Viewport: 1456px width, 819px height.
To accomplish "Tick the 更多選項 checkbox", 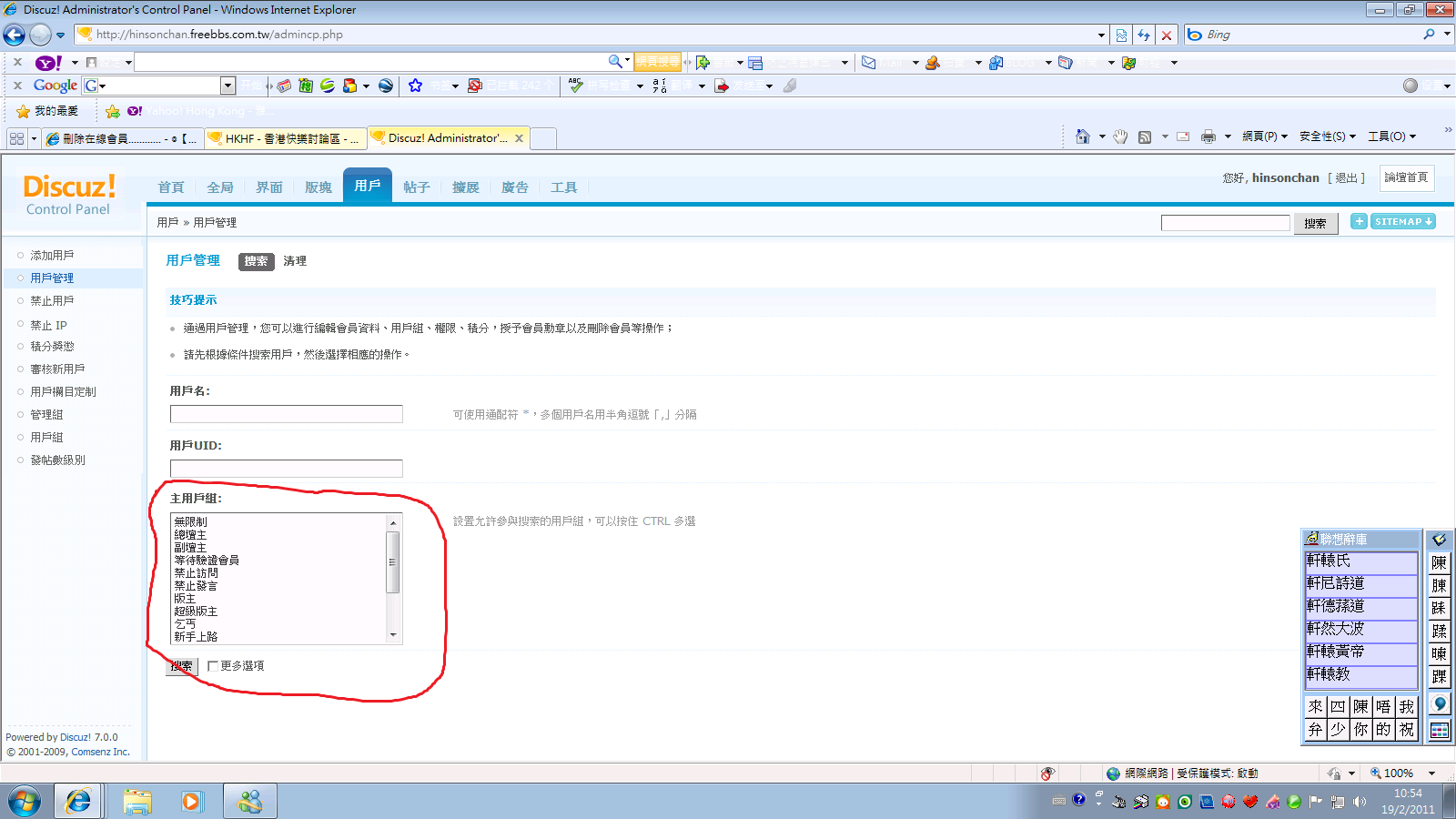I will coord(213,666).
